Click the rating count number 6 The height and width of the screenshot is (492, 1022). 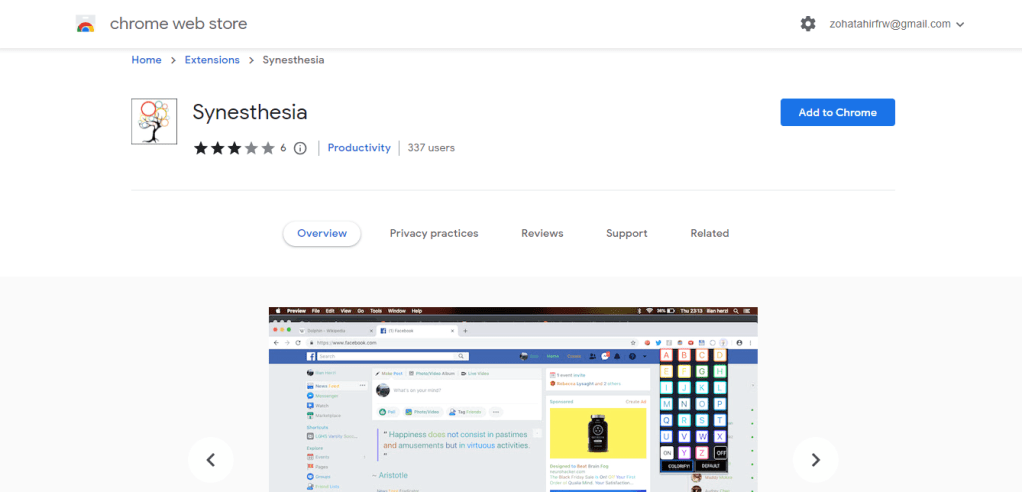tap(283, 148)
